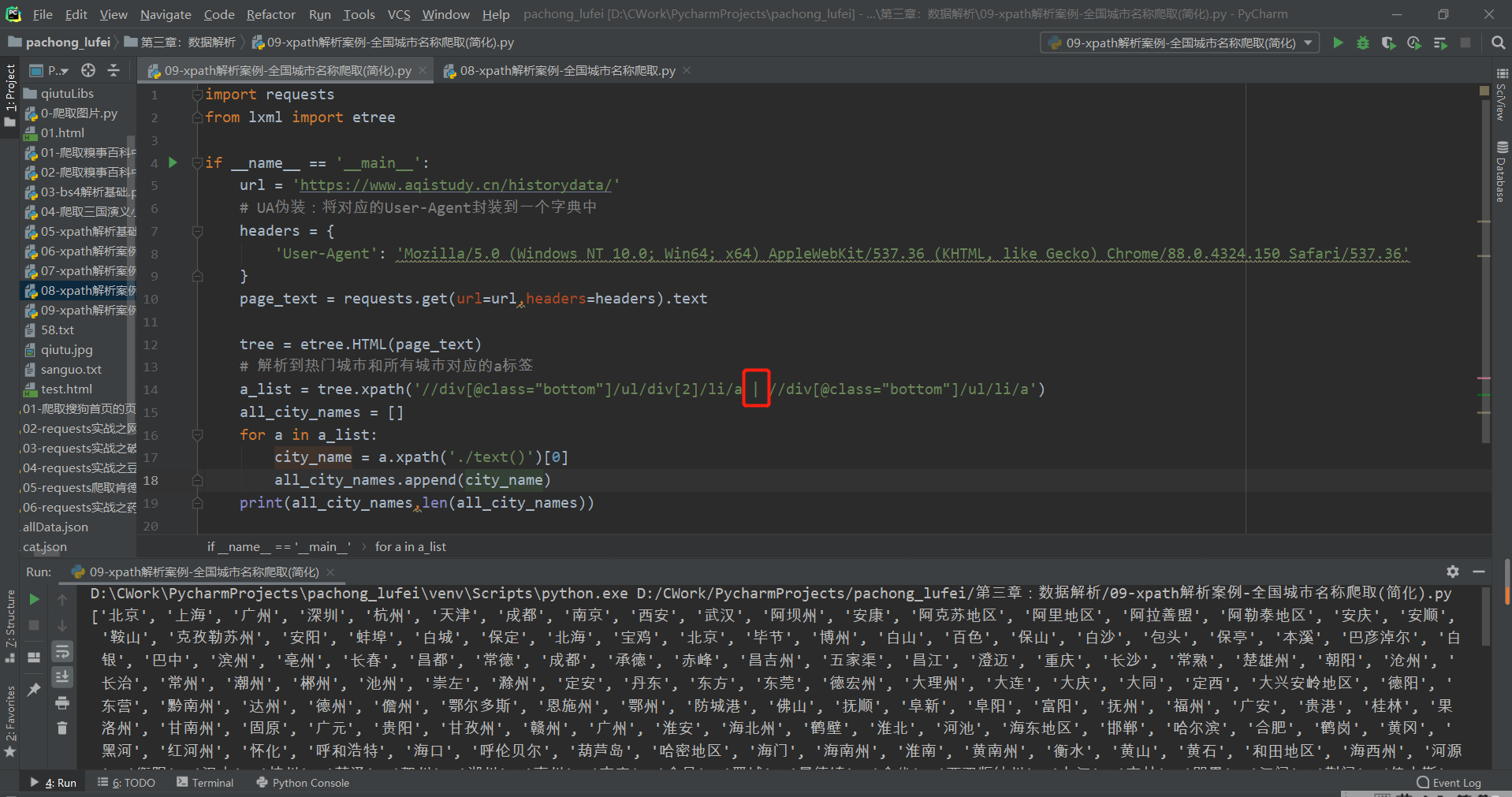The image size is (1512, 797).
Task: Run the current configuration with green play button
Action: 1338,43
